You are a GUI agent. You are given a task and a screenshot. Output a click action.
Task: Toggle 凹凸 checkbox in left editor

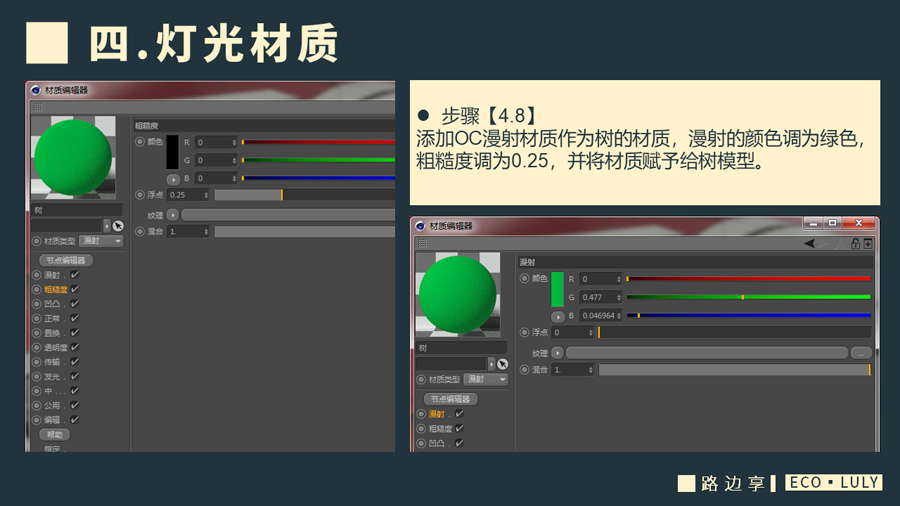(x=75, y=303)
